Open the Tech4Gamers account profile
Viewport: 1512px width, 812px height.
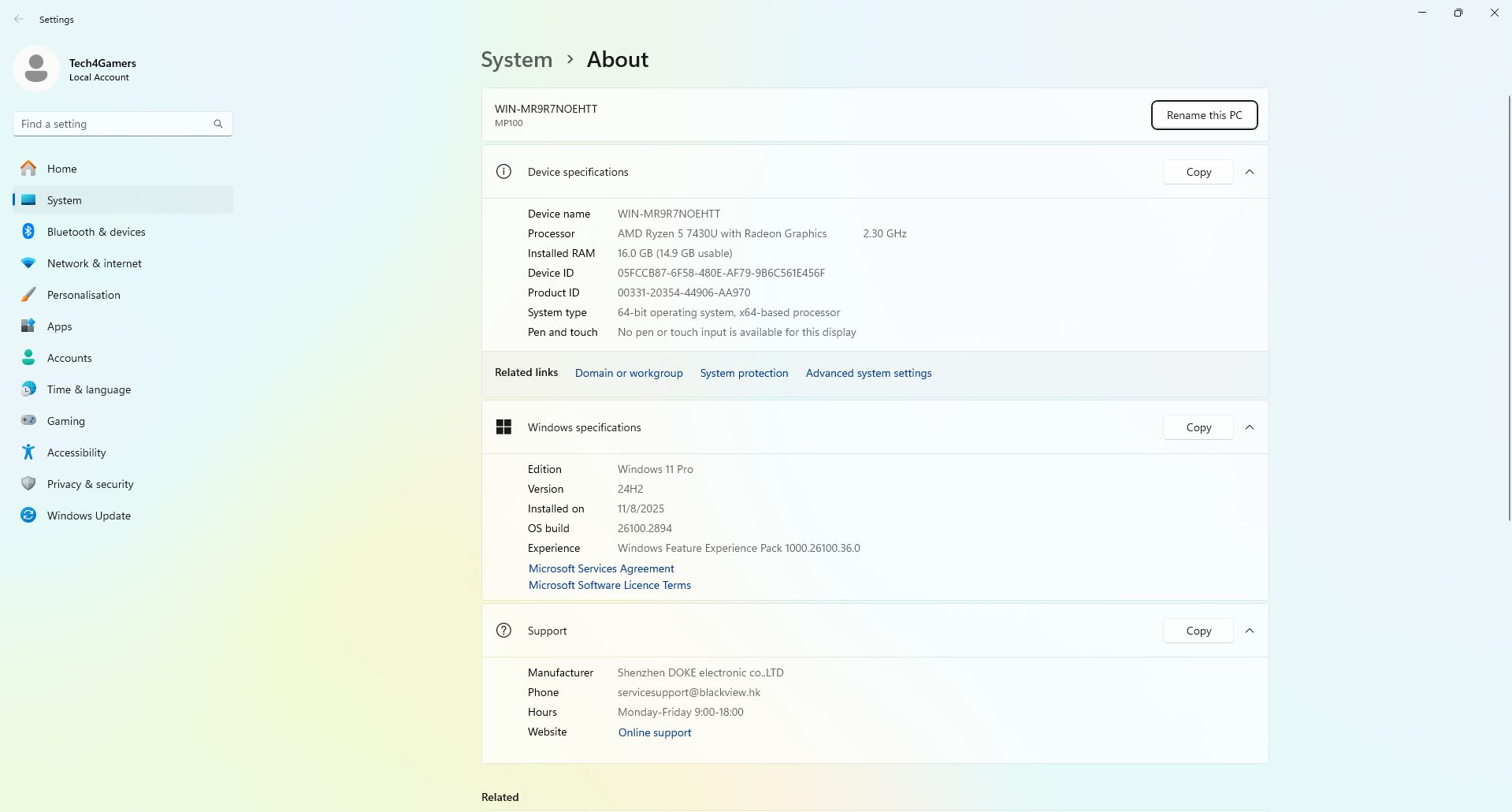79,69
